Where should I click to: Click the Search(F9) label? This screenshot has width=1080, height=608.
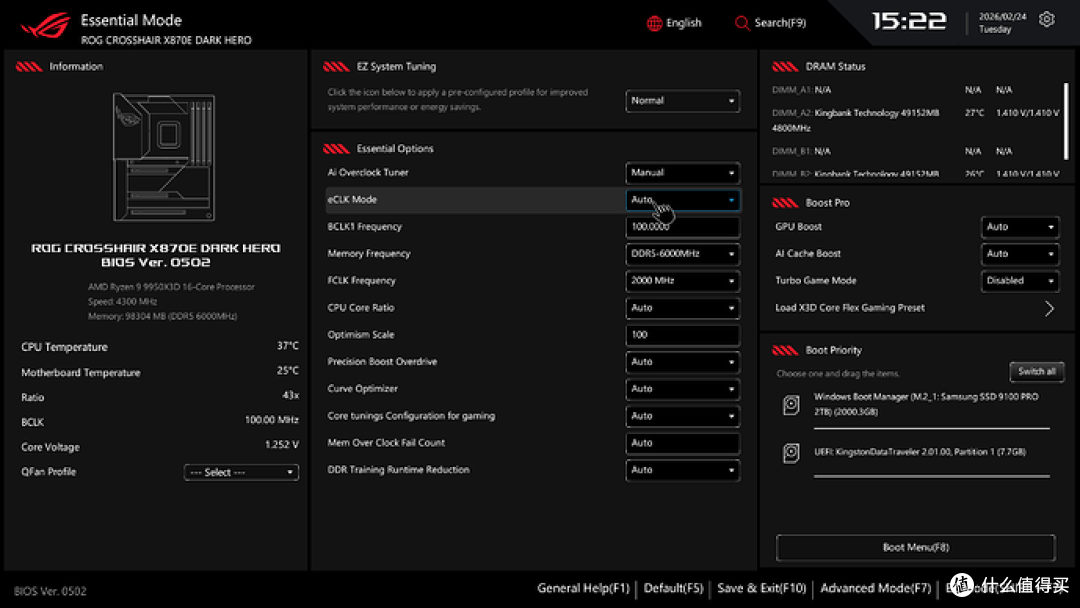coord(780,23)
